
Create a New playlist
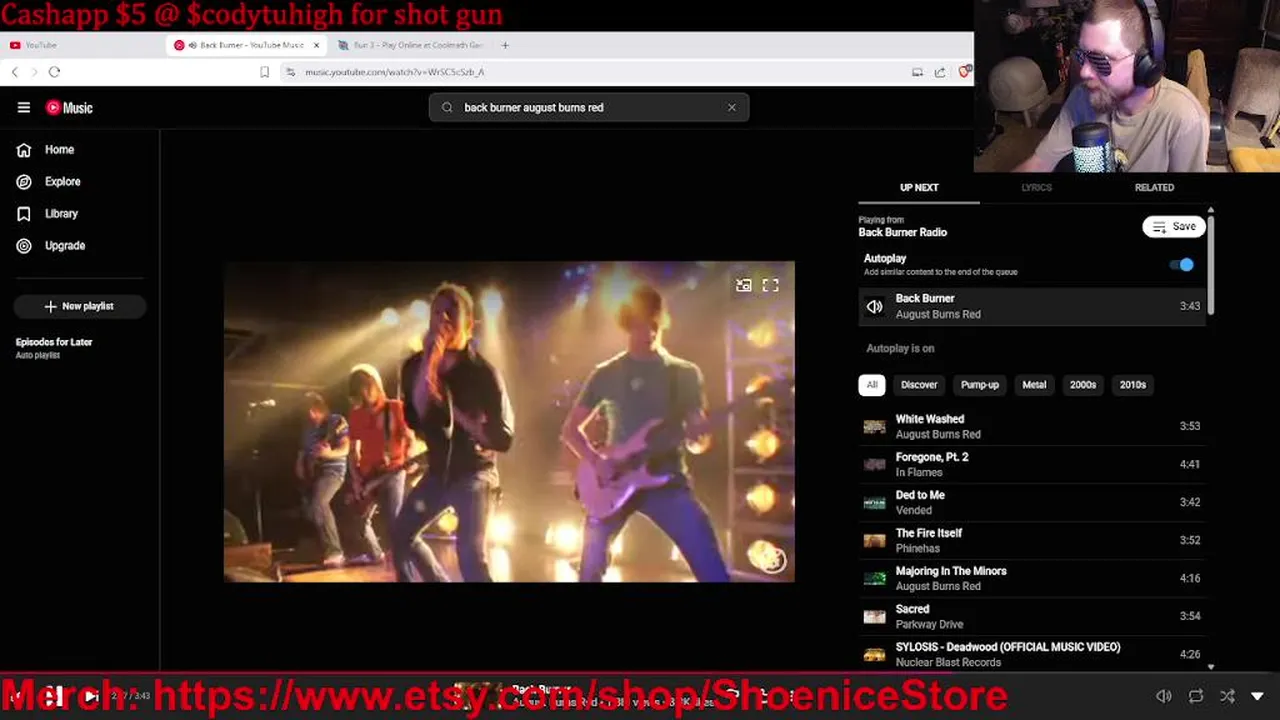pyautogui.click(x=80, y=306)
